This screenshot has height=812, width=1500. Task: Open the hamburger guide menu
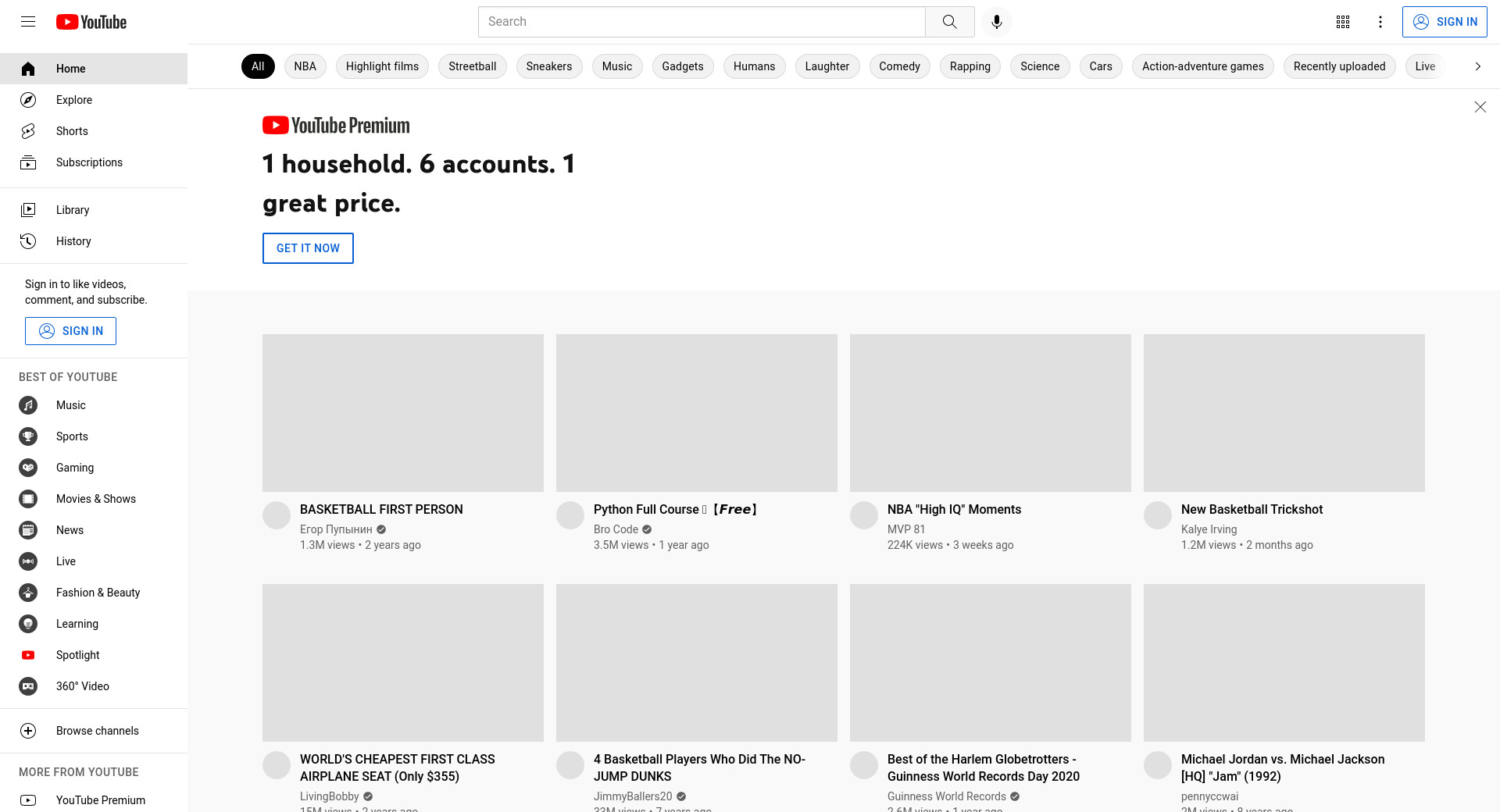28,22
